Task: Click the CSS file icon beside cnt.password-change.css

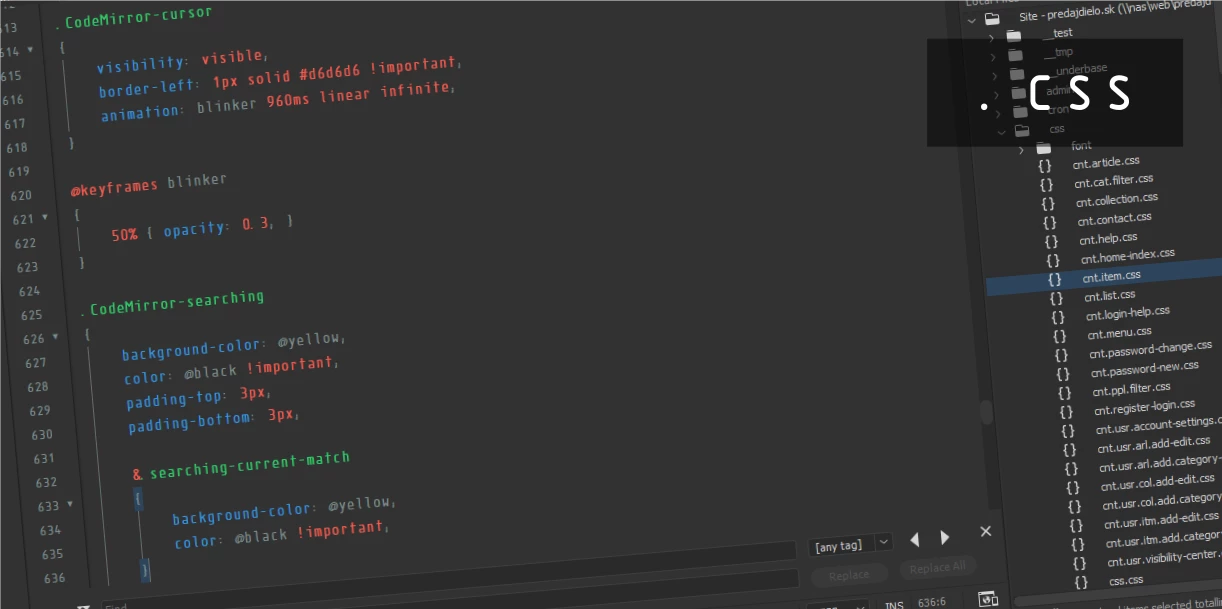Action: [x=1063, y=355]
